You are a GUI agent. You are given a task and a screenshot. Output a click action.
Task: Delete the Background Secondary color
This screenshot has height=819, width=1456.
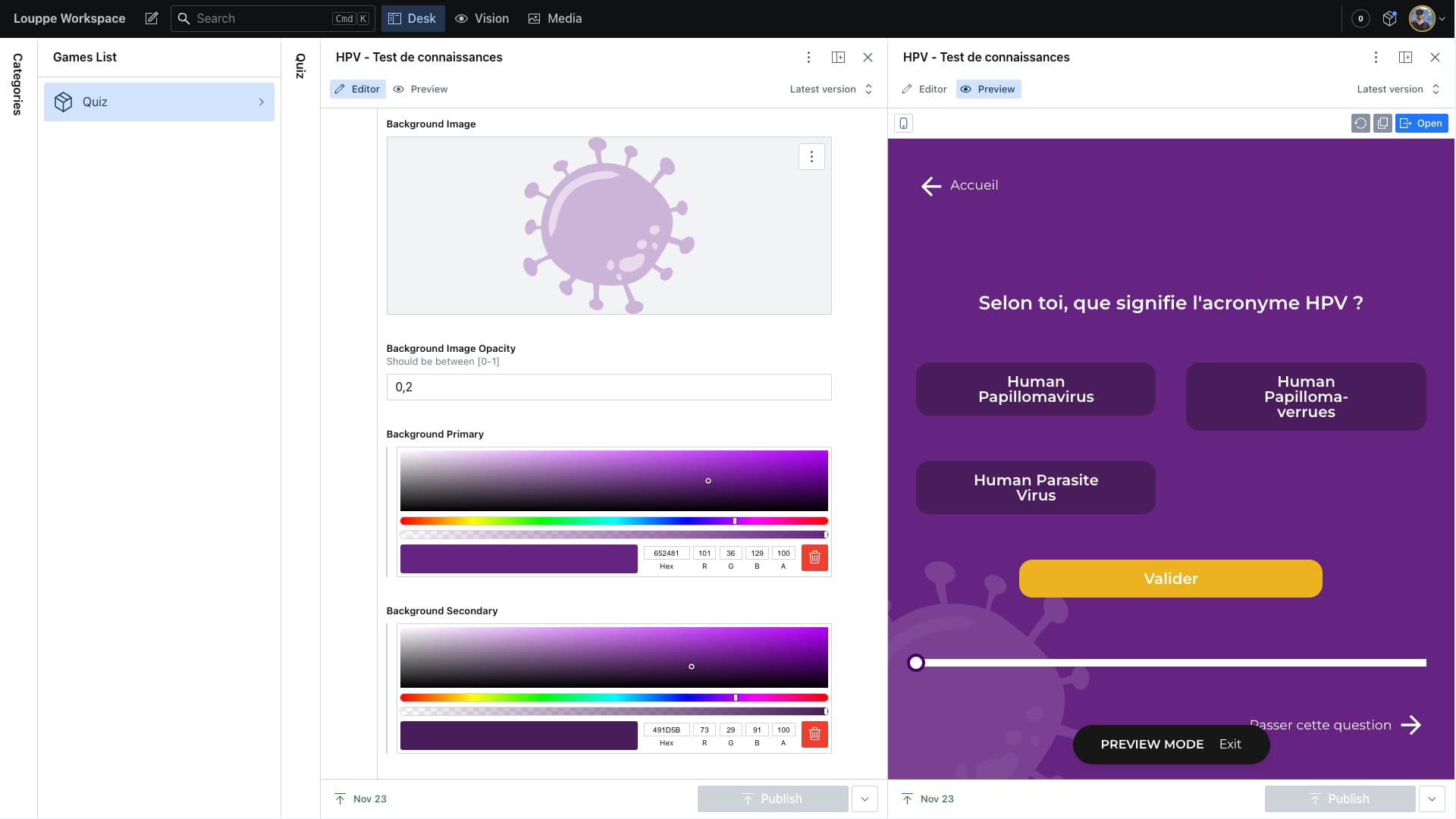pyautogui.click(x=814, y=734)
